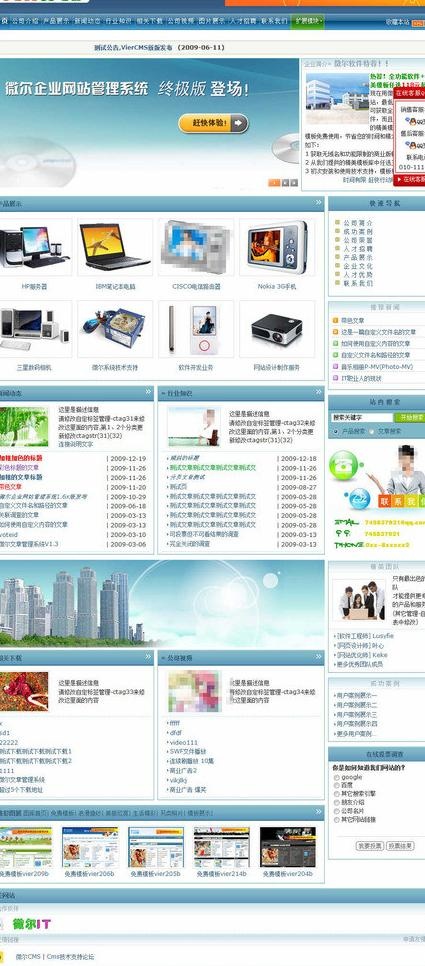Click the 联系我们 colored tile banner

point(402,501)
